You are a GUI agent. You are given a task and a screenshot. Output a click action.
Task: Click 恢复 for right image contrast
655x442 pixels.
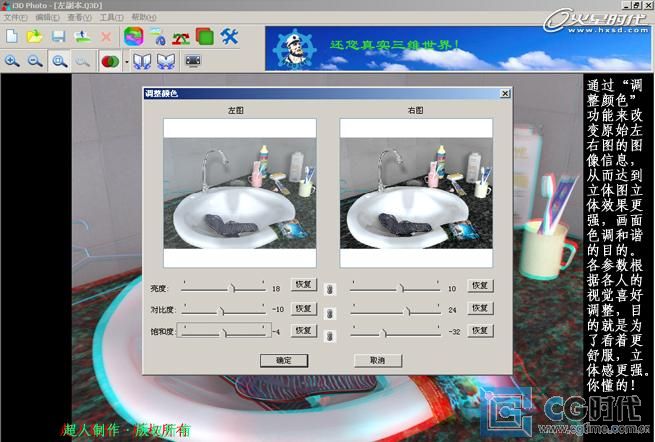pos(480,308)
